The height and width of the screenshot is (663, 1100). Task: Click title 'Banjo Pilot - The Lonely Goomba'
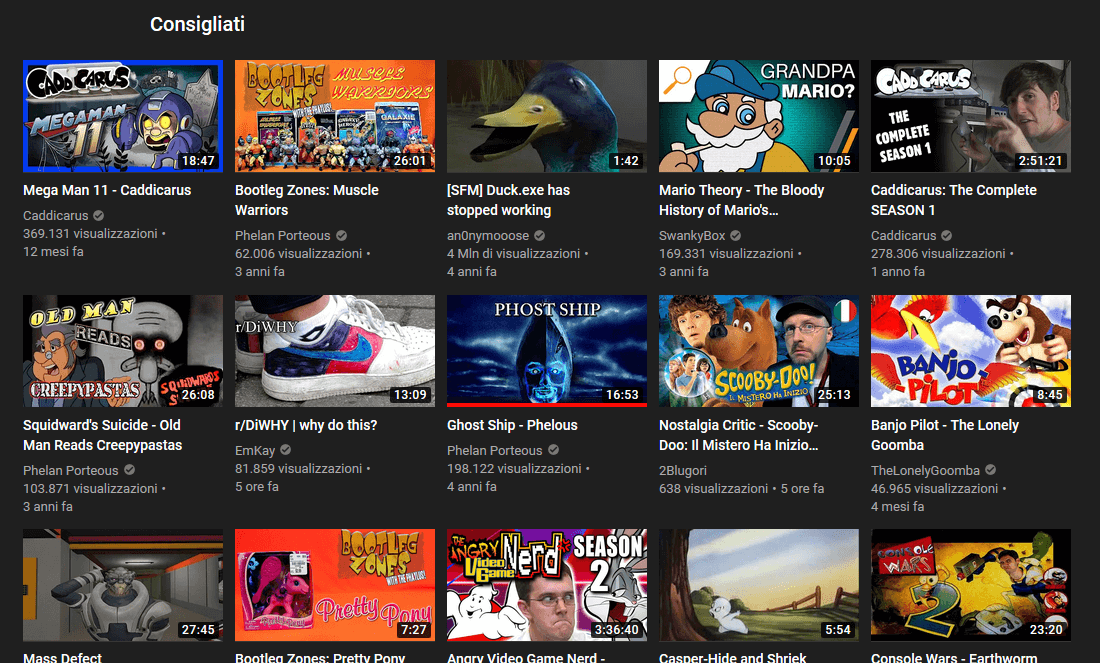click(x=944, y=435)
